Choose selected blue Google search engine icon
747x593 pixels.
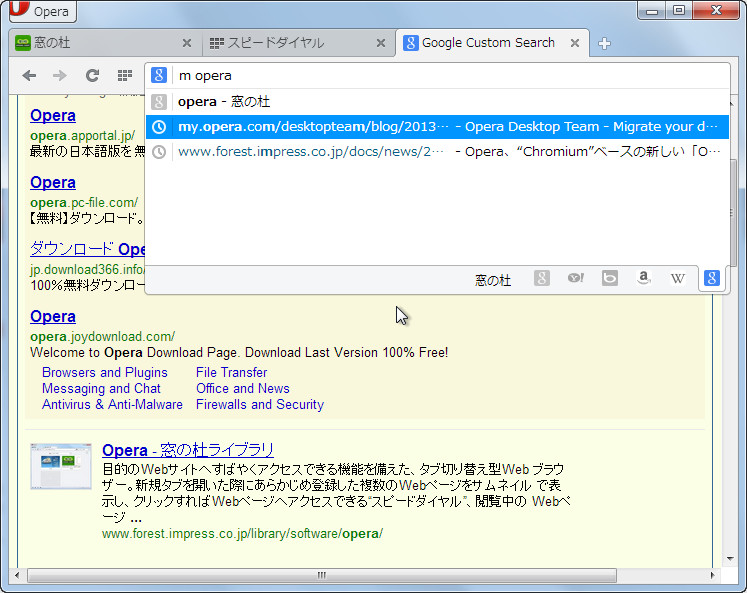coord(712,278)
